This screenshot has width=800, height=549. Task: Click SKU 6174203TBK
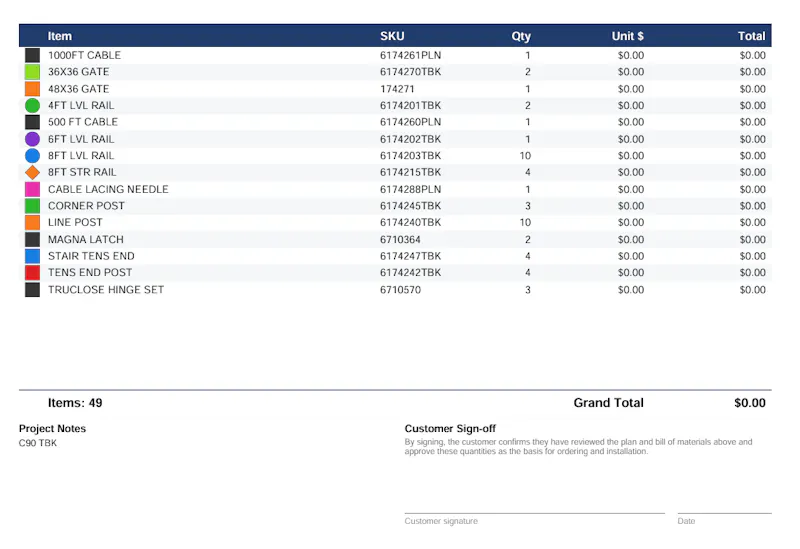point(410,156)
